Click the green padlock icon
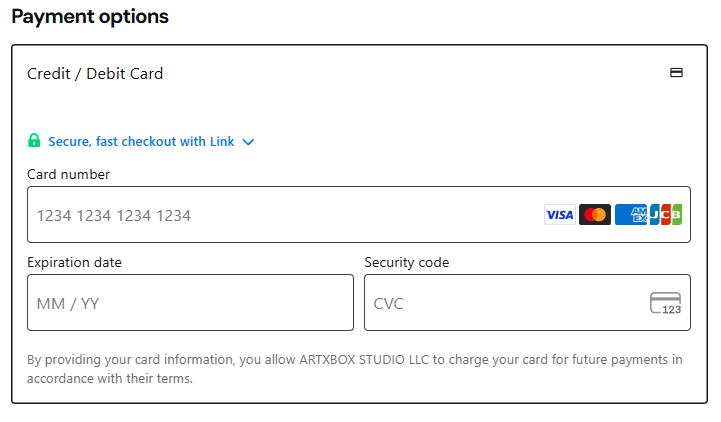 34,141
